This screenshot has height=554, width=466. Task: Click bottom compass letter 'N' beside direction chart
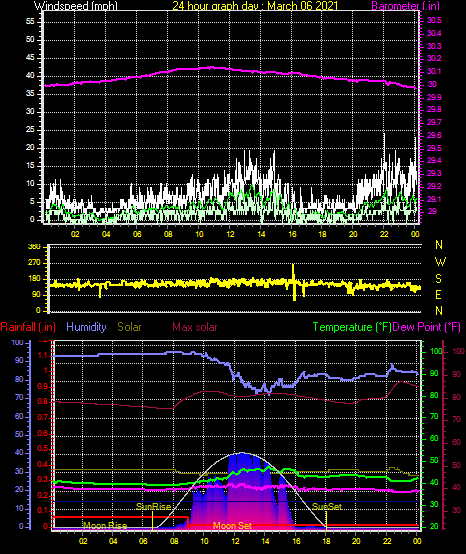click(439, 311)
